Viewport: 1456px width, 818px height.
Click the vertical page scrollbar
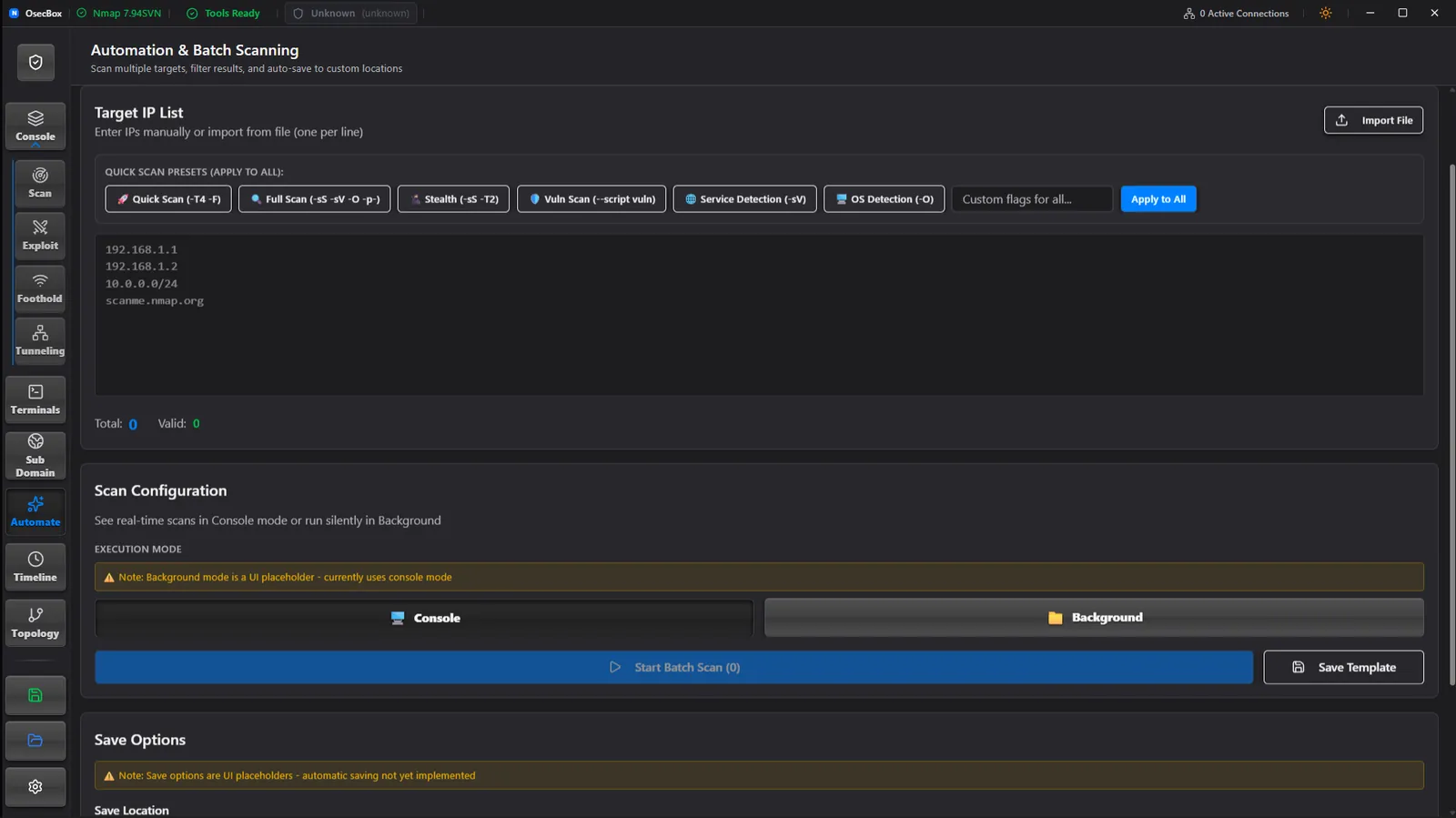[1451, 425]
